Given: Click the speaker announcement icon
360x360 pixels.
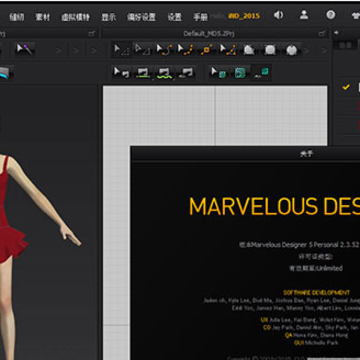Looking at the screenshot, I should click(x=278, y=15).
